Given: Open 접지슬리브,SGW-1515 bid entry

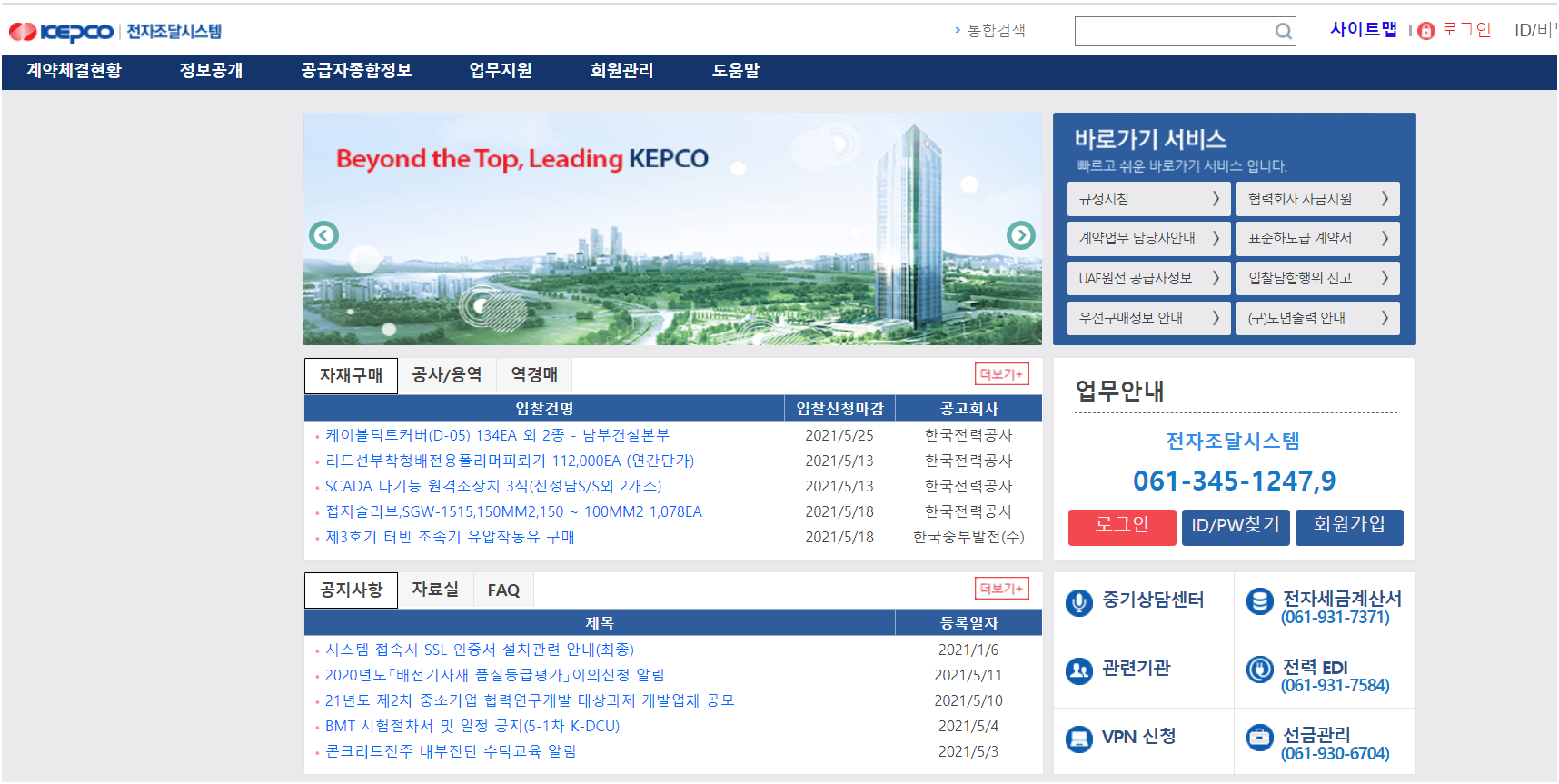Looking at the screenshot, I should pos(513,512).
